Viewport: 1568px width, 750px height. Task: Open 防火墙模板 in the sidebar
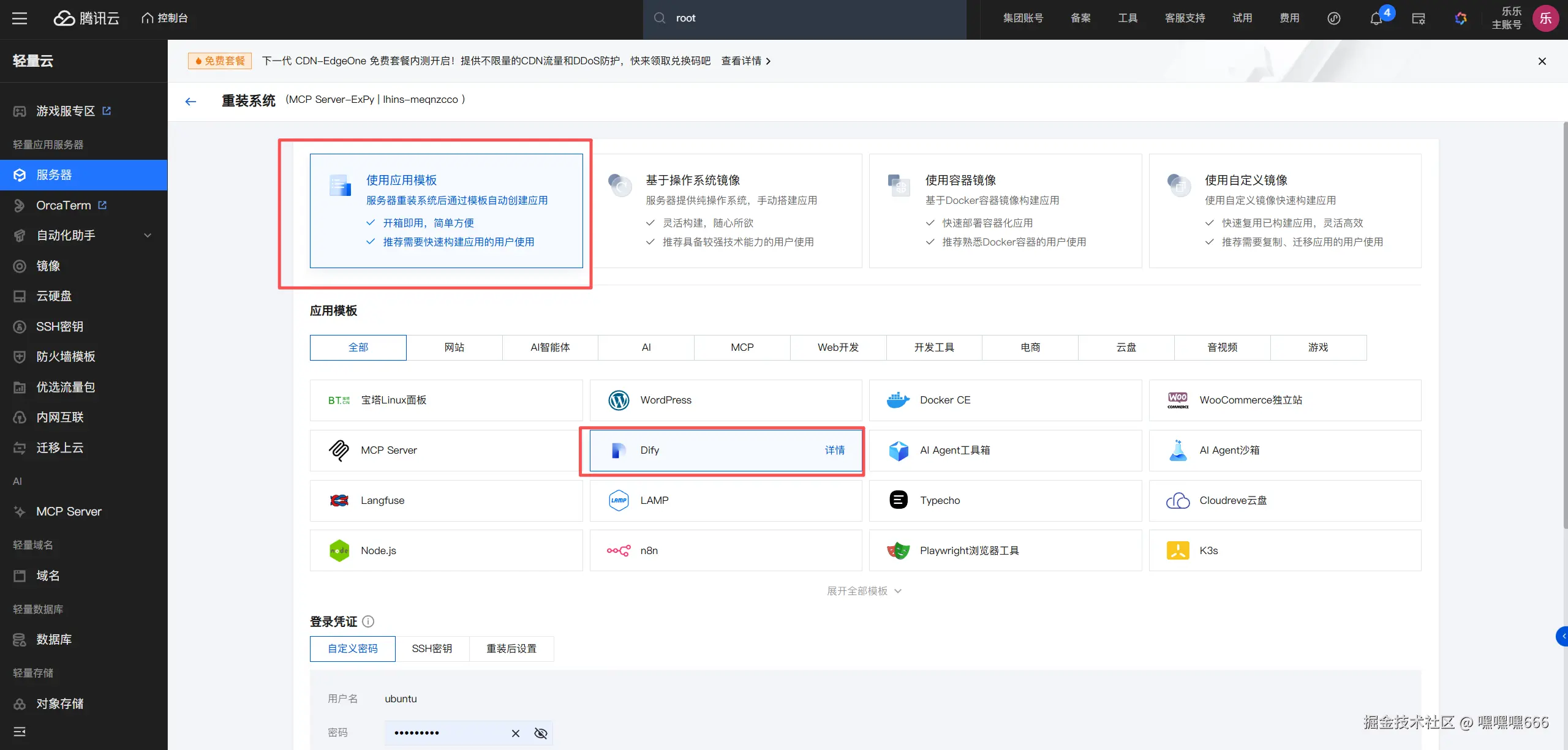83,357
